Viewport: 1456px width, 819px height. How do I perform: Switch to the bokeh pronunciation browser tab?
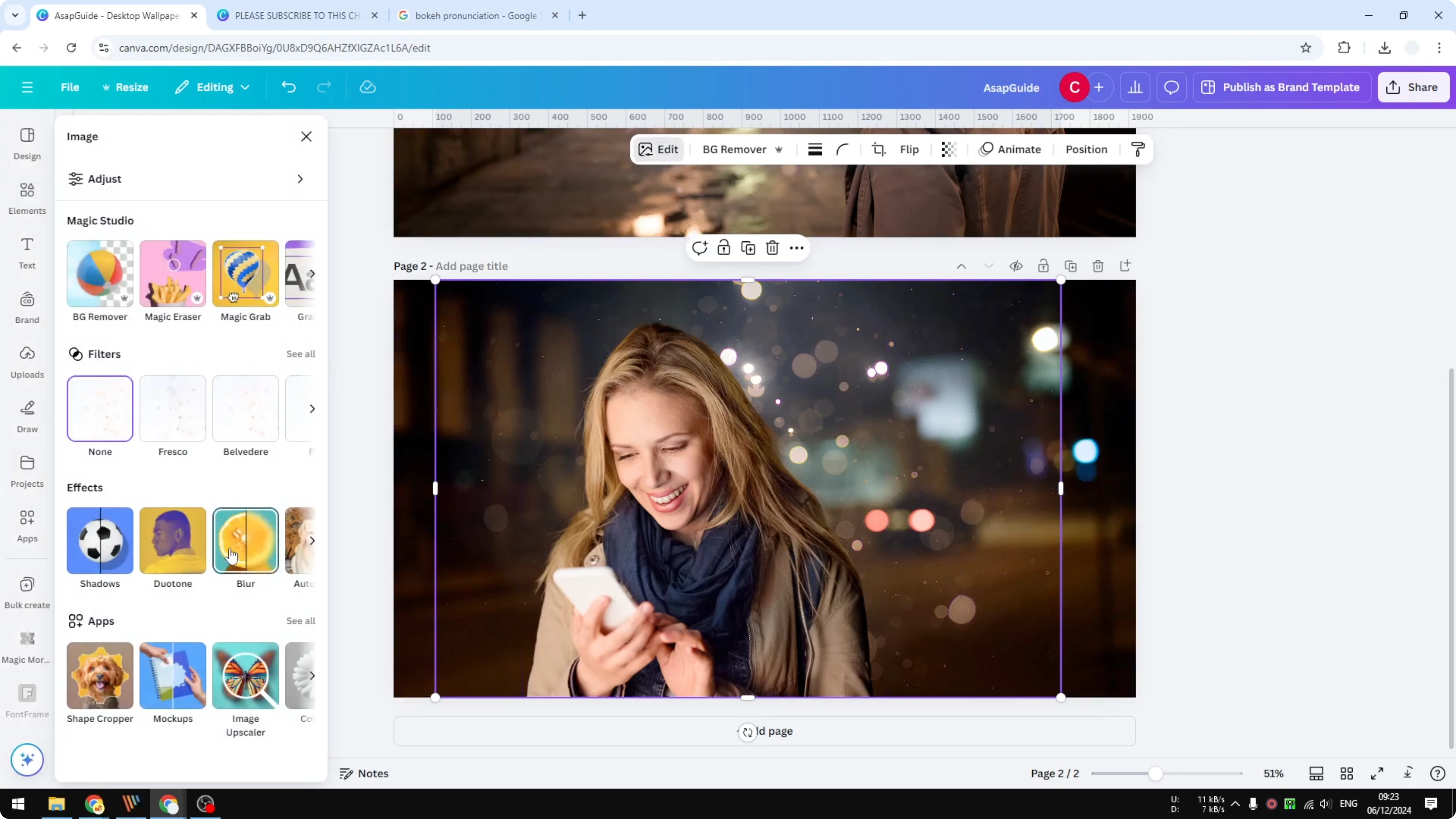pyautogui.click(x=478, y=15)
